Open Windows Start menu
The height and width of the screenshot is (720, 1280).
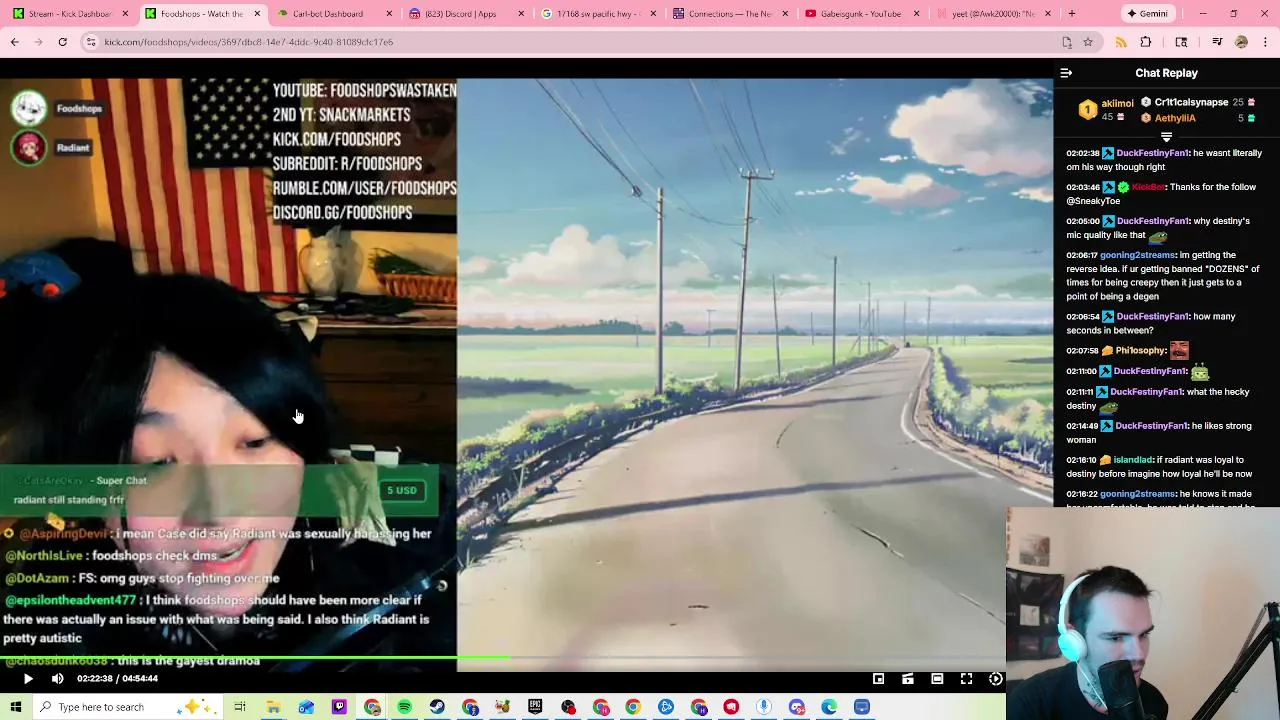click(x=16, y=707)
